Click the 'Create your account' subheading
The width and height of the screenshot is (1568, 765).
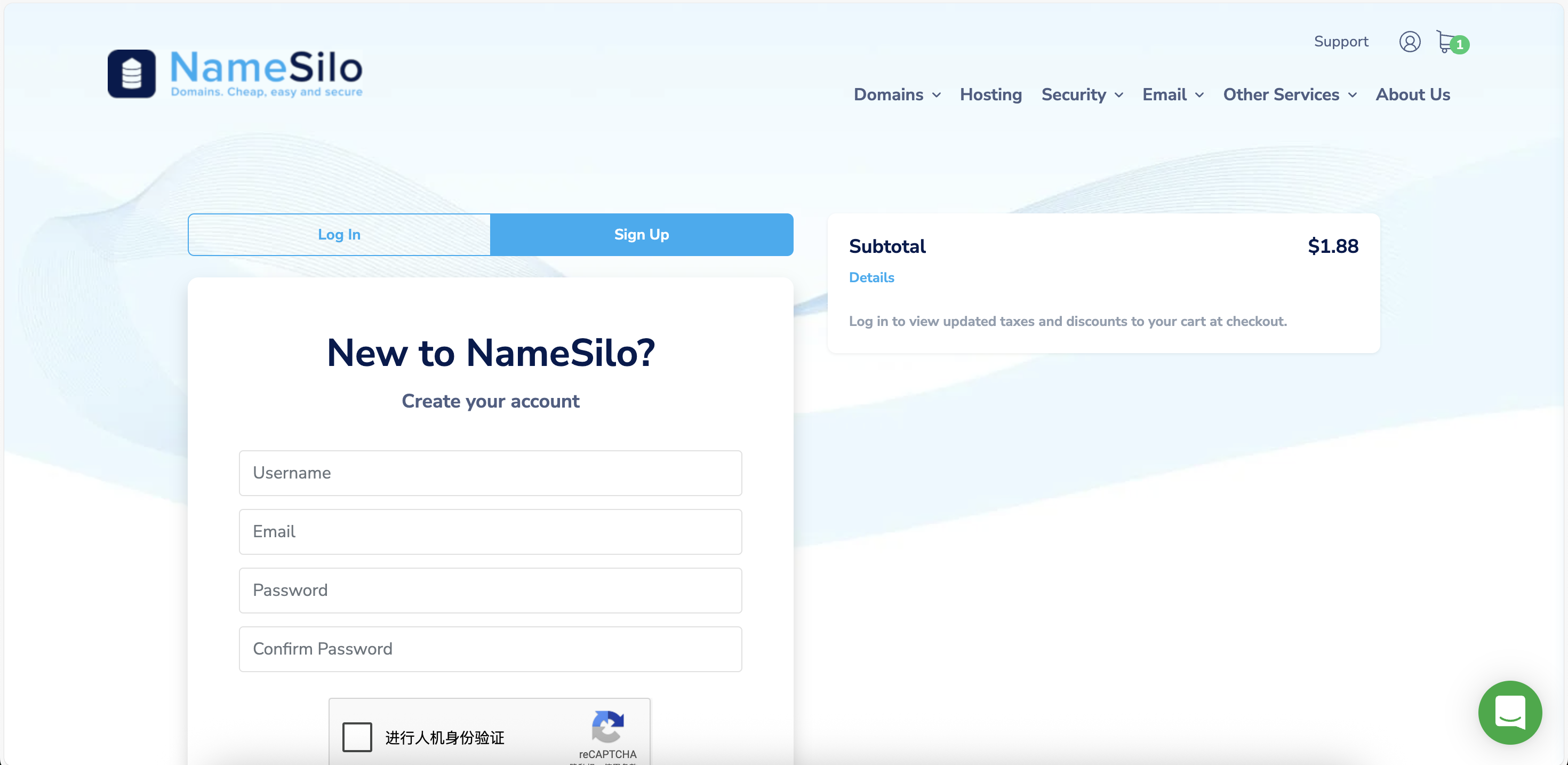pos(490,401)
